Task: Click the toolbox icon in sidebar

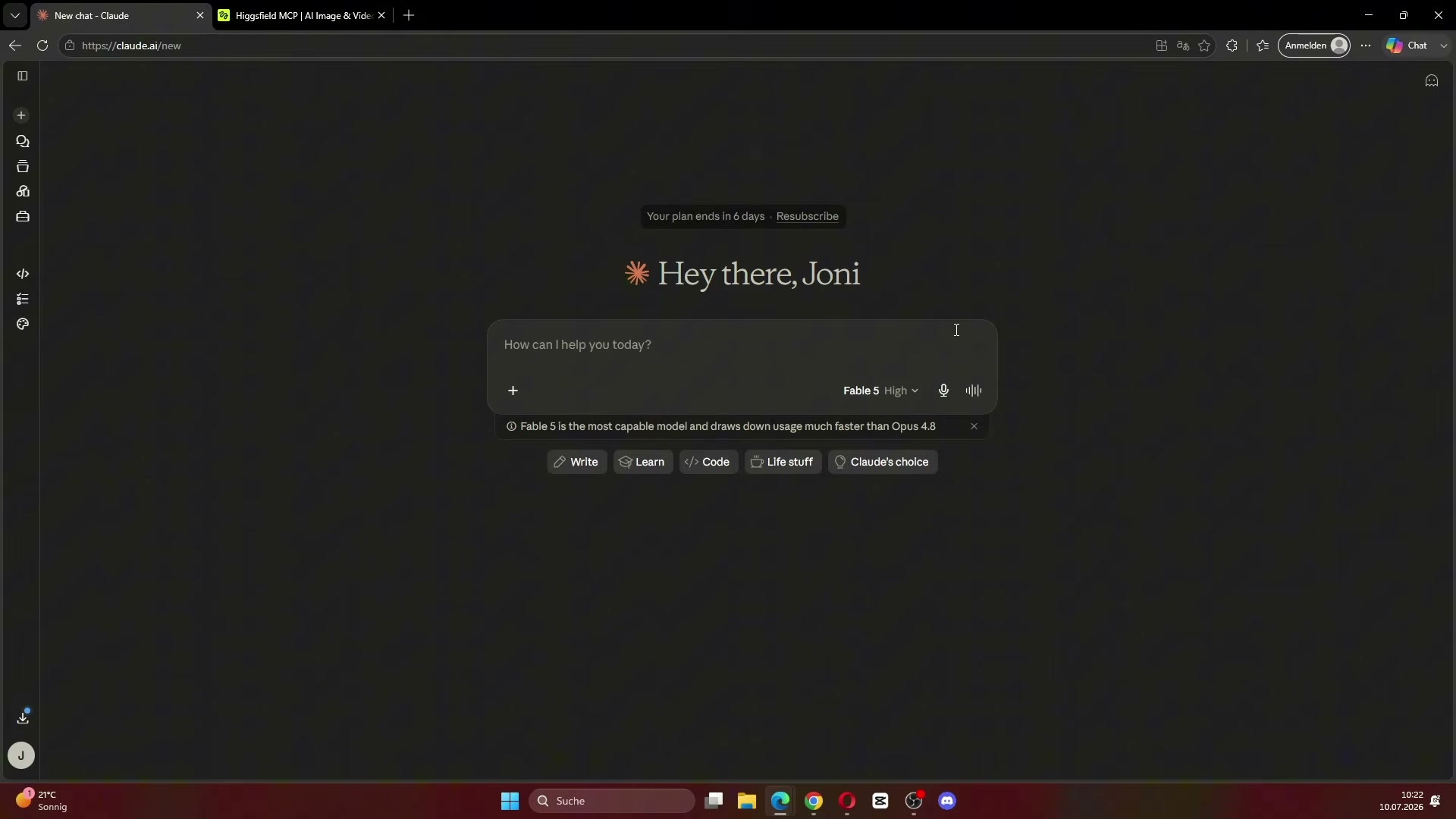Action: [23, 217]
